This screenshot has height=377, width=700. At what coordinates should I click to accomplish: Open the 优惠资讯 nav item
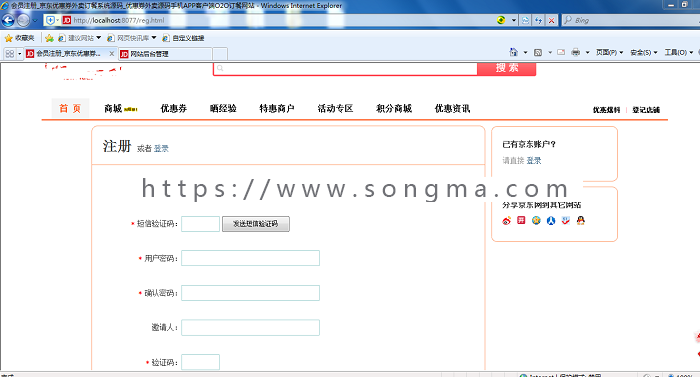coord(452,108)
